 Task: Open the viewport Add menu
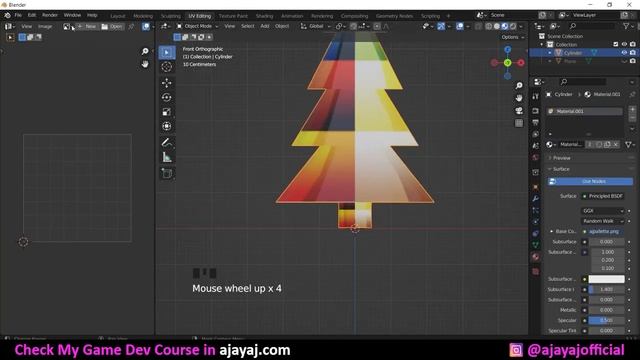click(265, 26)
